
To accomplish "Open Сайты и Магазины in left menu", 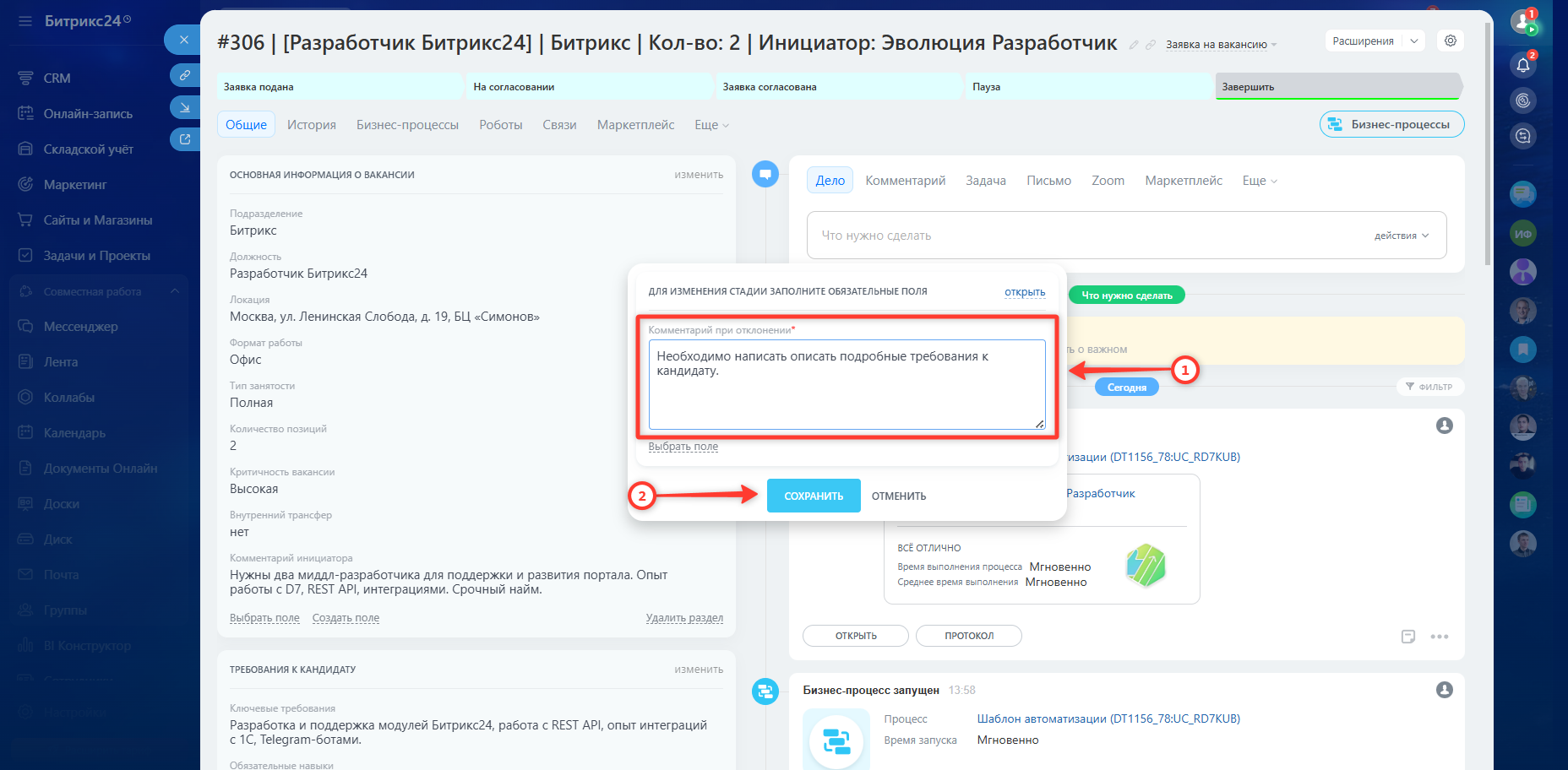I will 98,220.
